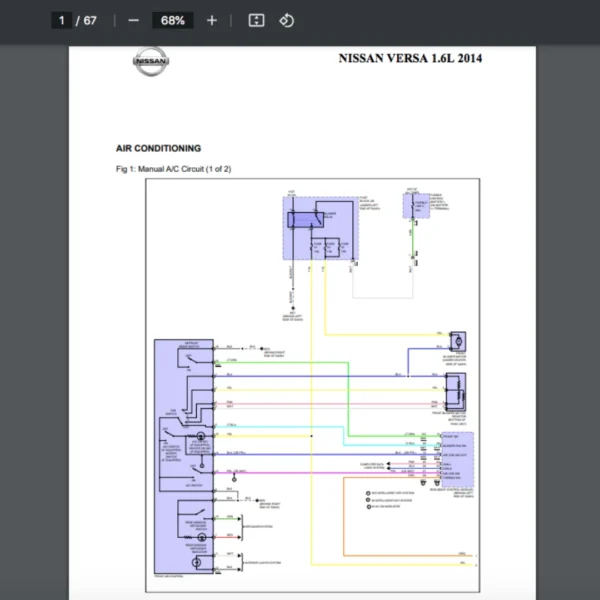Click the page number input field

62,20
